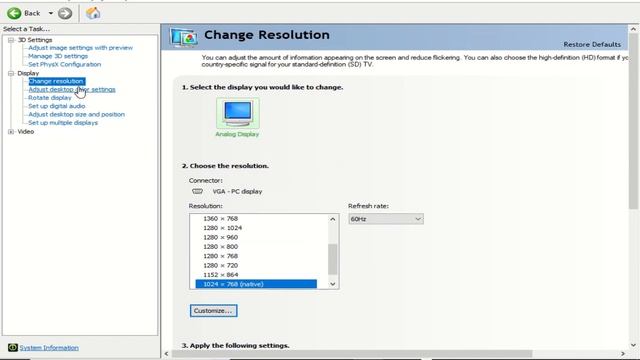The width and height of the screenshot is (640, 360).
Task: Open the System Information link
Action: (49, 348)
